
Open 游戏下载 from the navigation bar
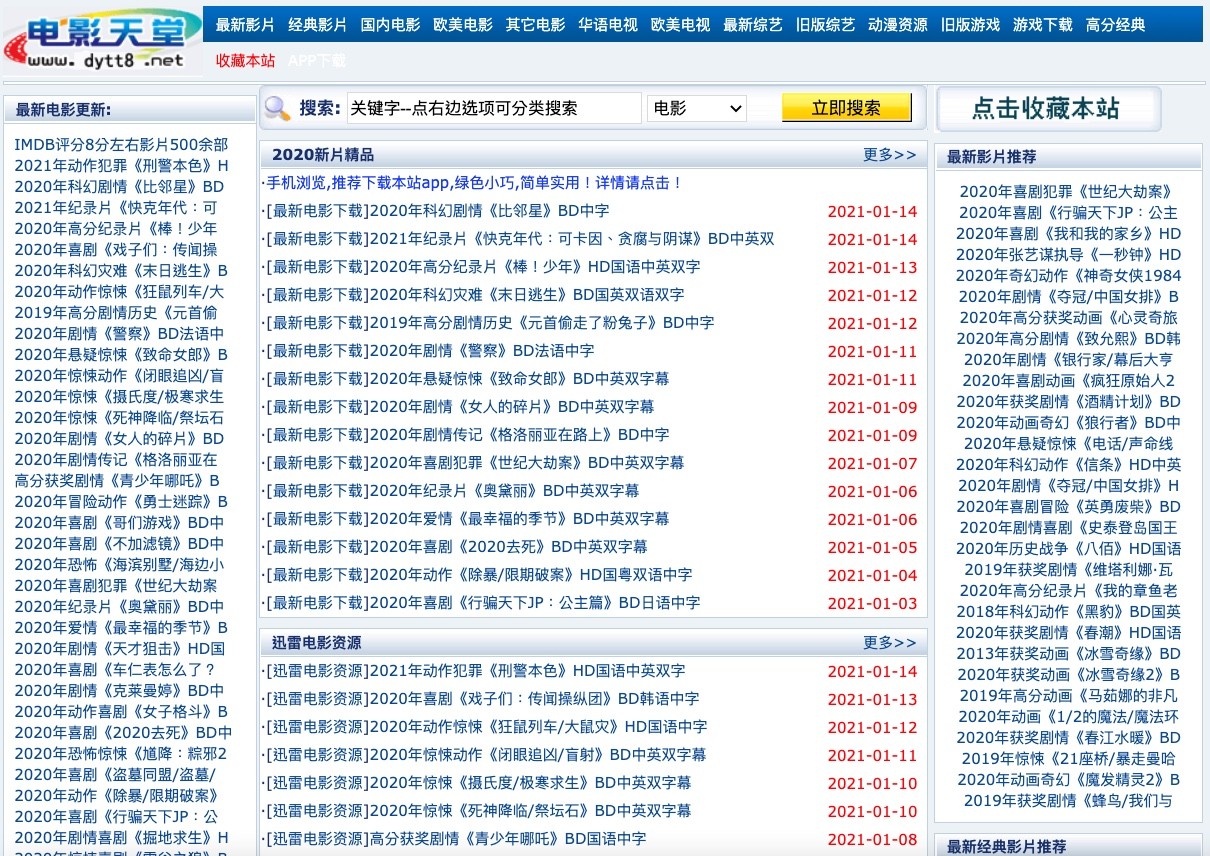(x=1042, y=25)
